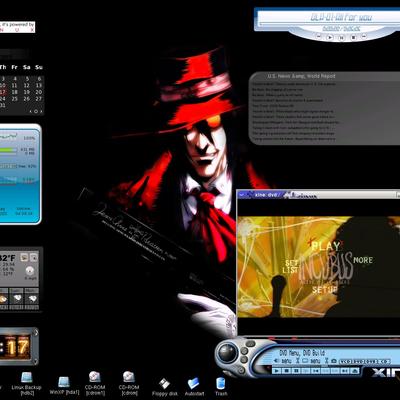400x400 pixels.
Task: Select SET LIST in the DVD menu
Action: [x=291, y=266]
